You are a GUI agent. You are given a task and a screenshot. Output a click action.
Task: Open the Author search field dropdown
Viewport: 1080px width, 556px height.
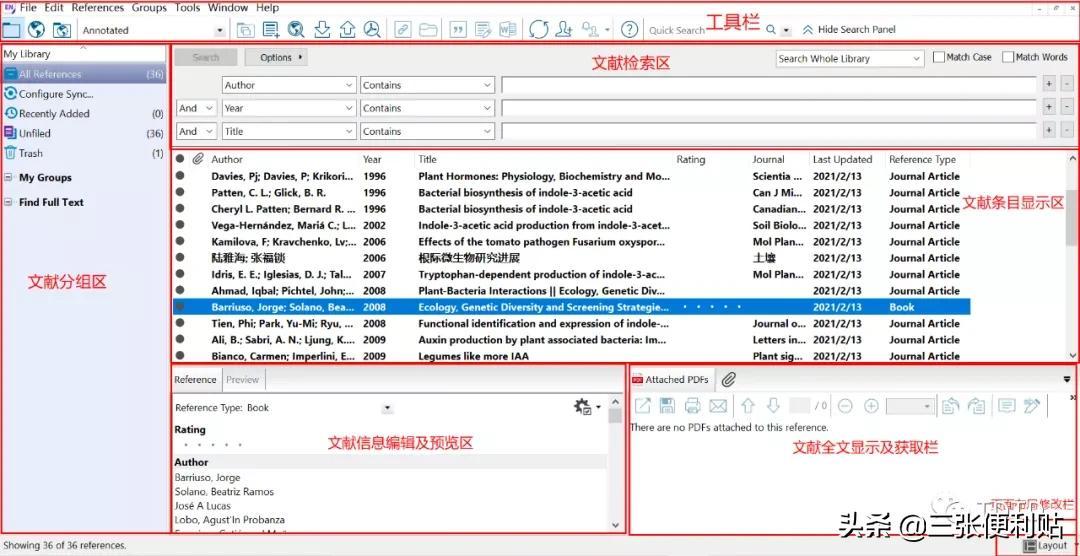[289, 85]
